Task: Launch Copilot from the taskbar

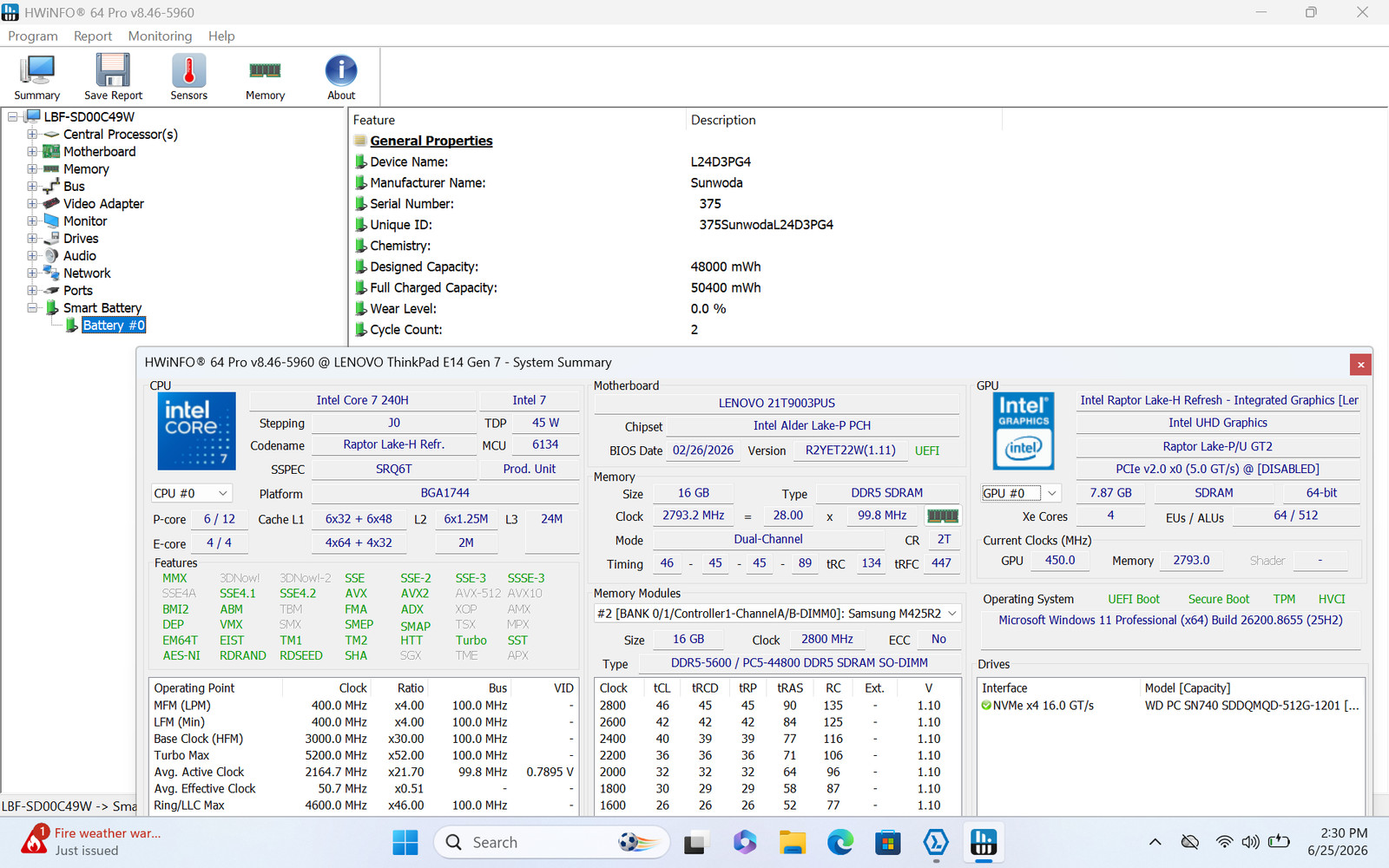Action: tap(744, 842)
